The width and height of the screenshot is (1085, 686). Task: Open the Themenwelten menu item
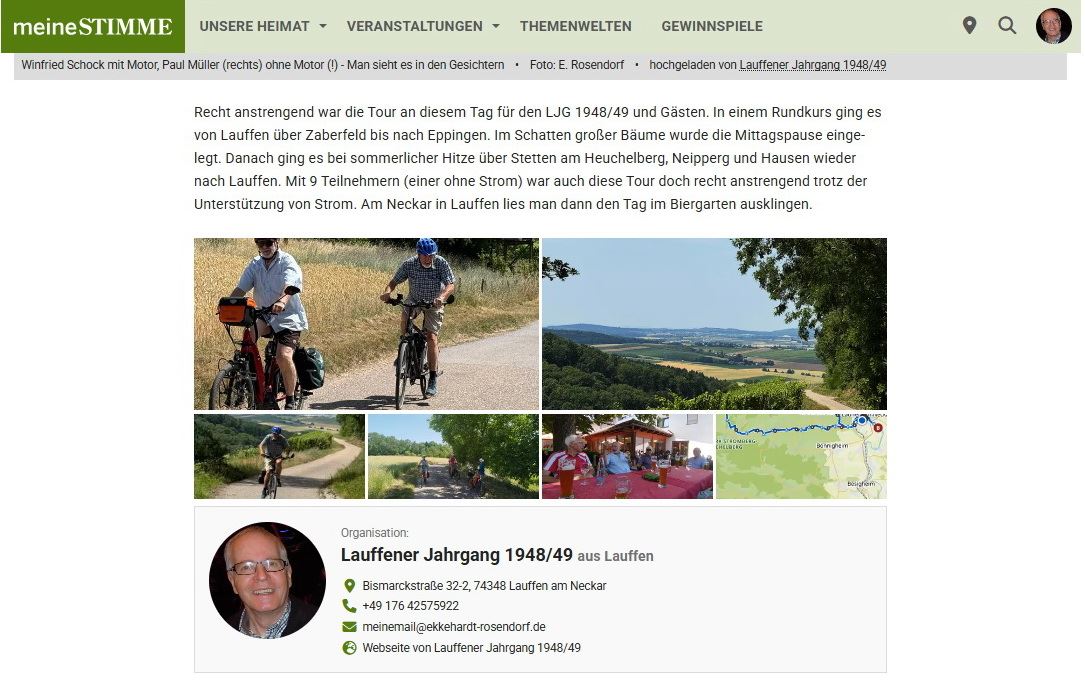(x=576, y=26)
